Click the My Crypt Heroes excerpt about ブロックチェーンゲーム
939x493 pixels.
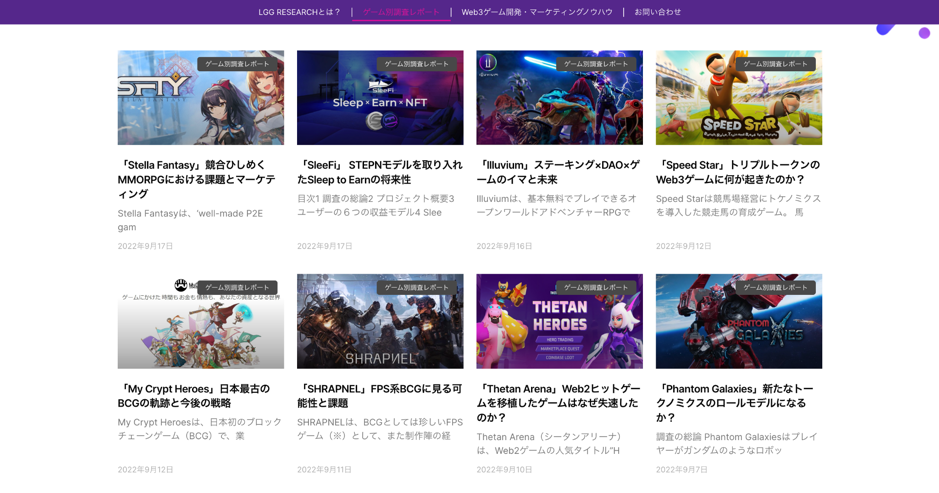[x=199, y=429]
